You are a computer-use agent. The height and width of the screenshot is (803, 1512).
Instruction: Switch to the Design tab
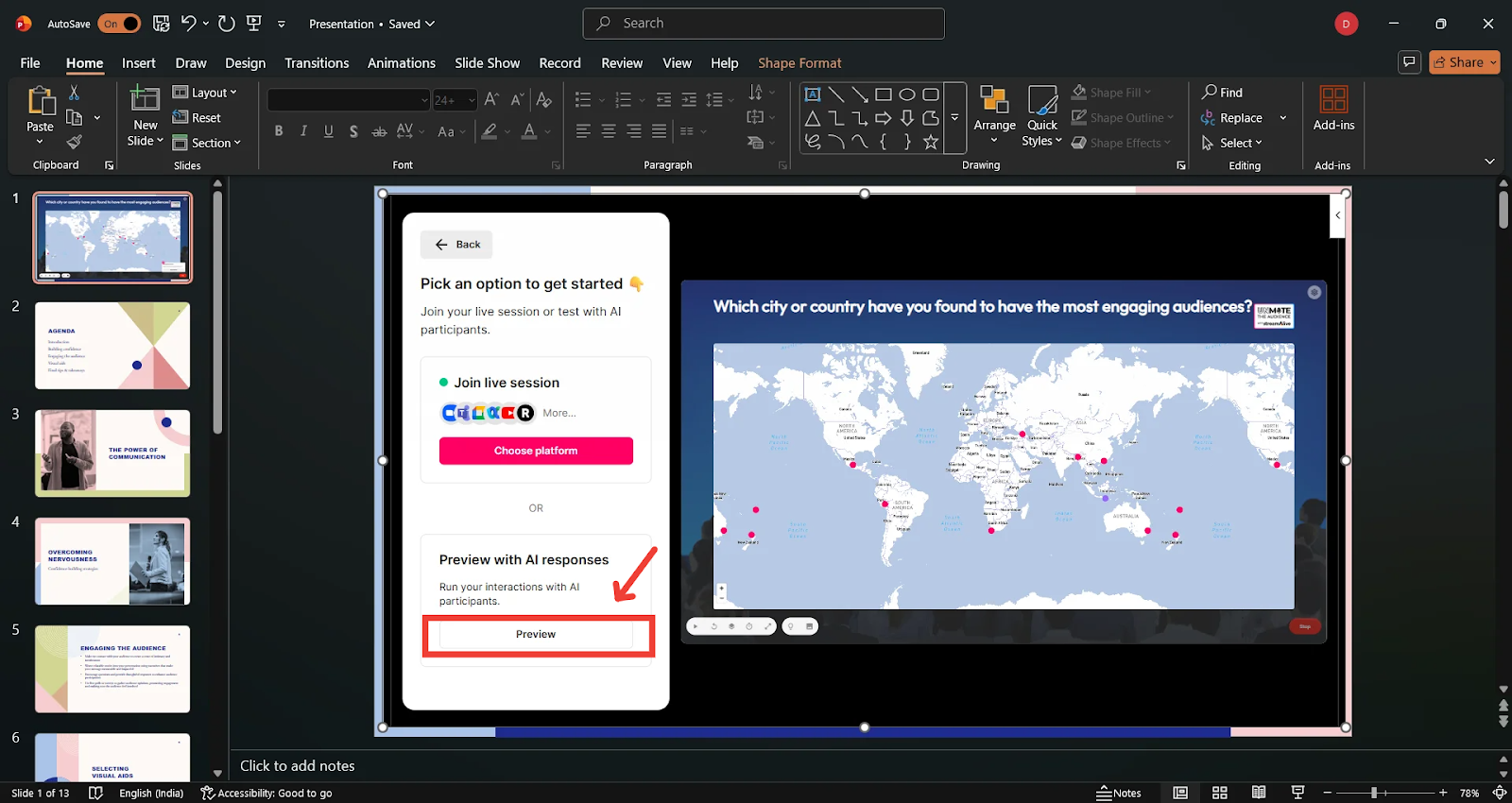pyautogui.click(x=245, y=63)
